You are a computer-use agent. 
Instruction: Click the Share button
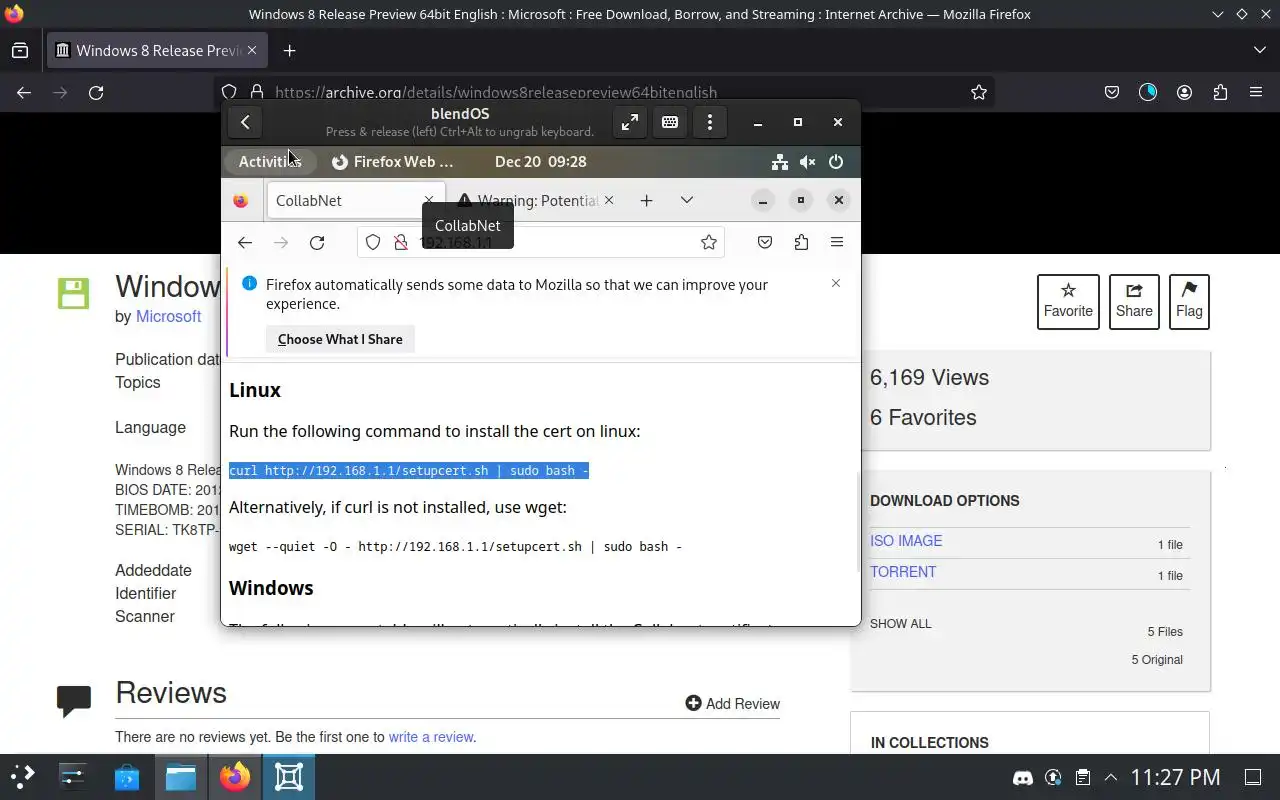click(1134, 301)
